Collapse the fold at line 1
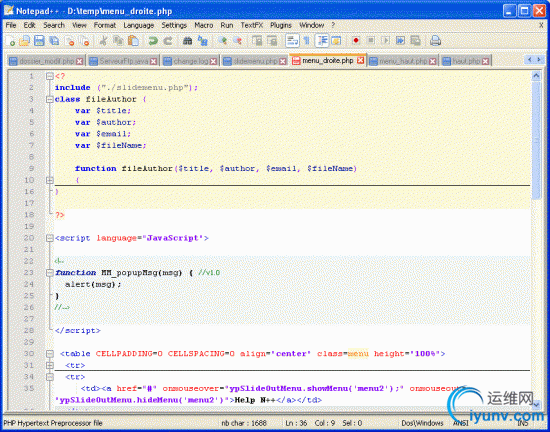This screenshot has height=432, width=550. pos(50,76)
